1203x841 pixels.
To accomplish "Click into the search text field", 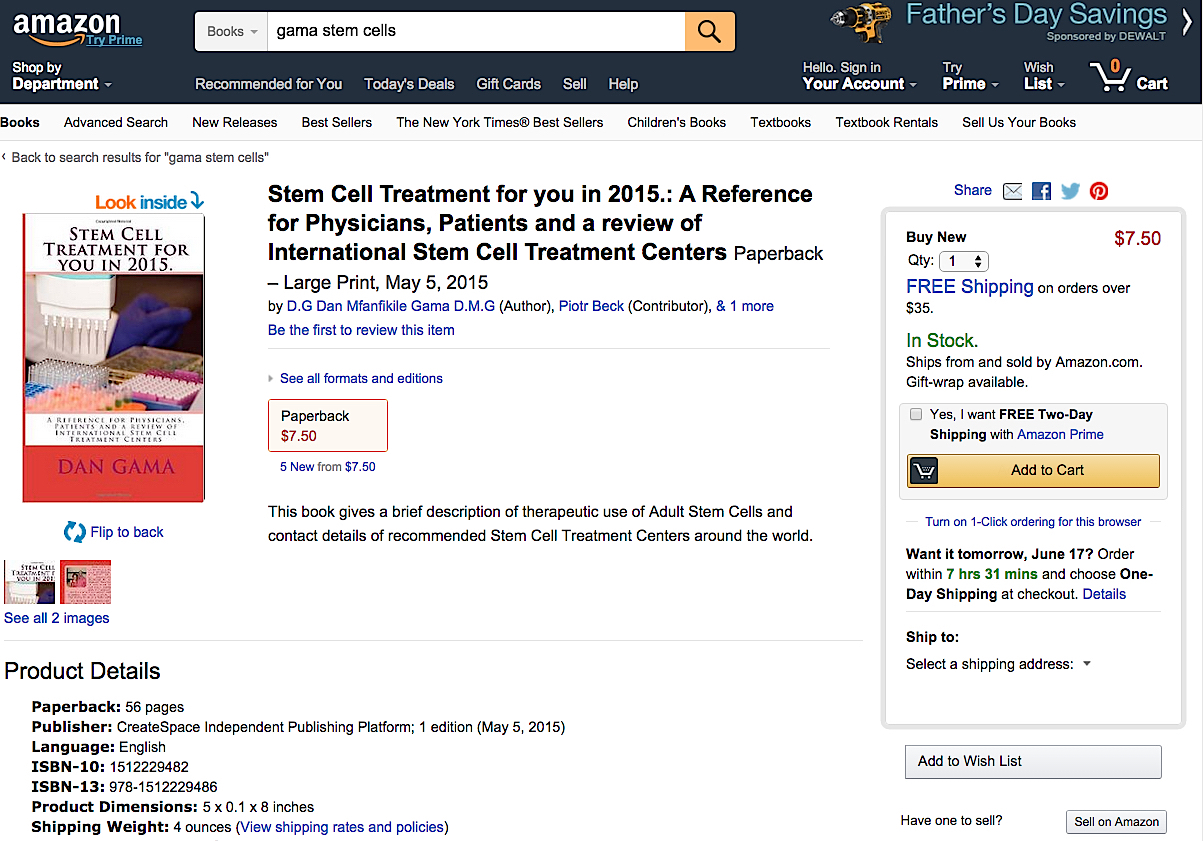I will click(475, 31).
